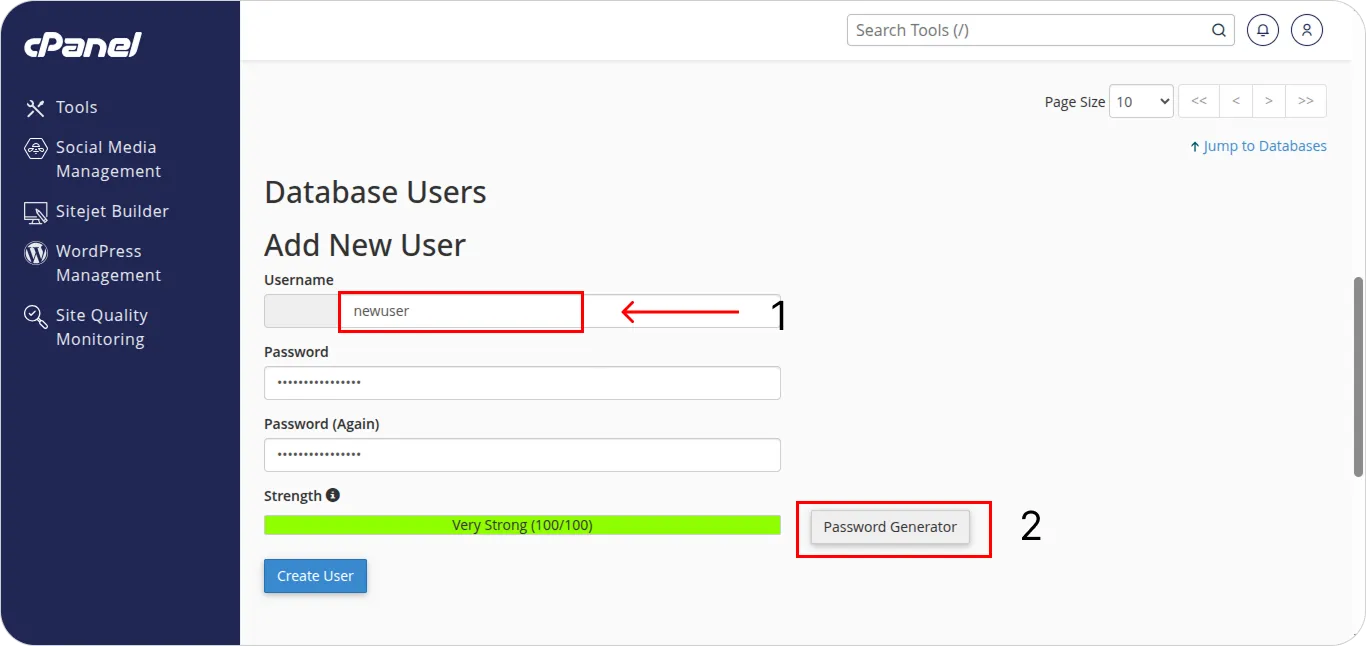Go to next page button >

(x=1269, y=101)
